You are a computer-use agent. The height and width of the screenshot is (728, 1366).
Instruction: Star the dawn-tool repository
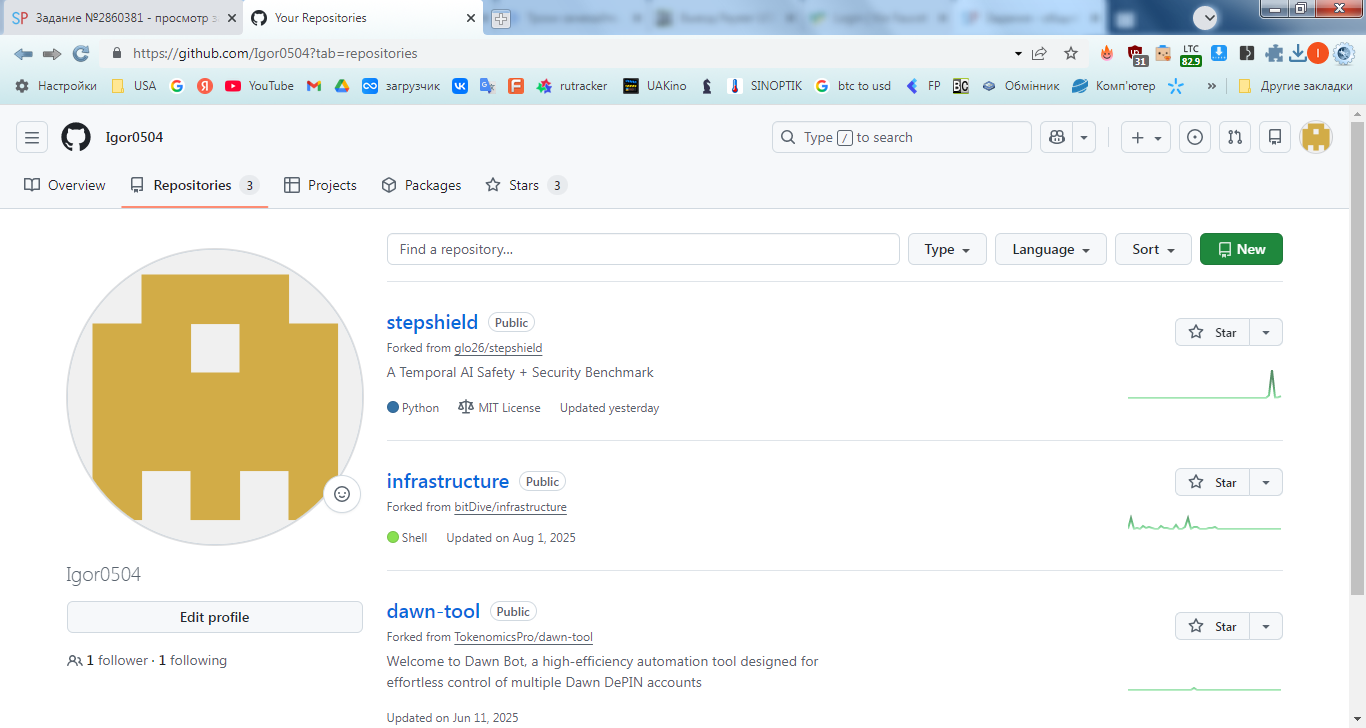coord(1212,626)
